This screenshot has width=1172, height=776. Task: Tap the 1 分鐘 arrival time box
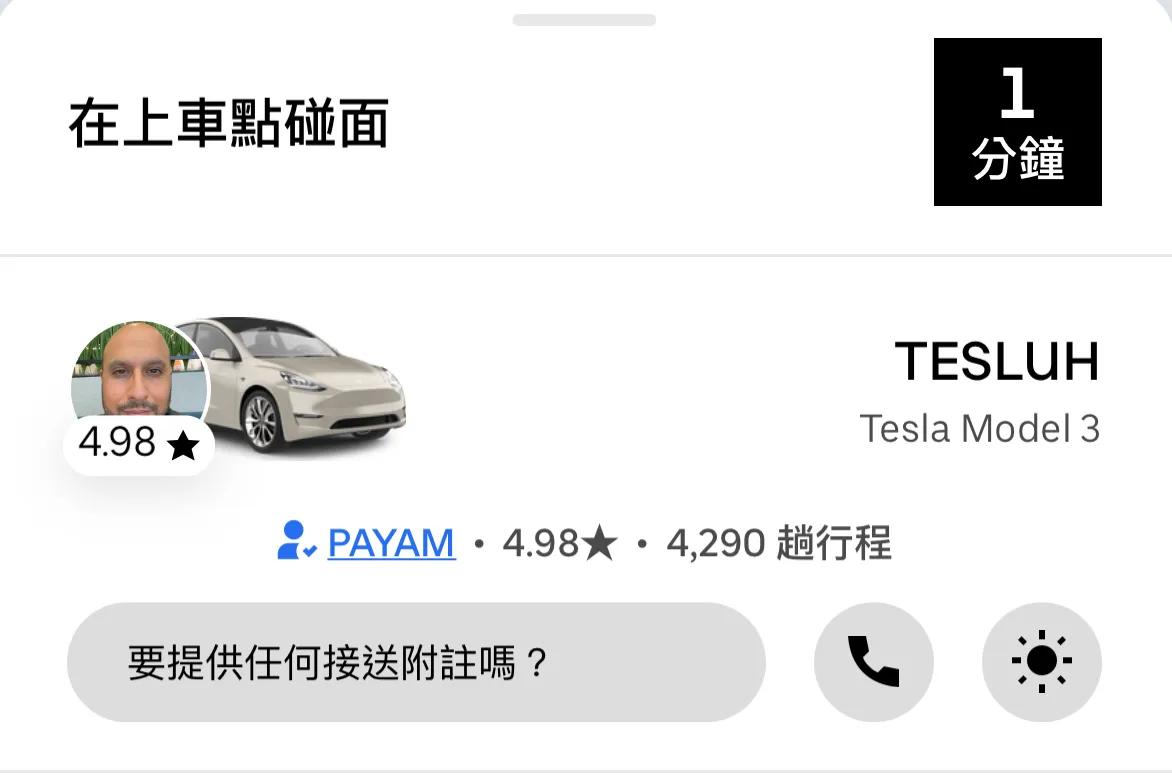click(x=1017, y=122)
